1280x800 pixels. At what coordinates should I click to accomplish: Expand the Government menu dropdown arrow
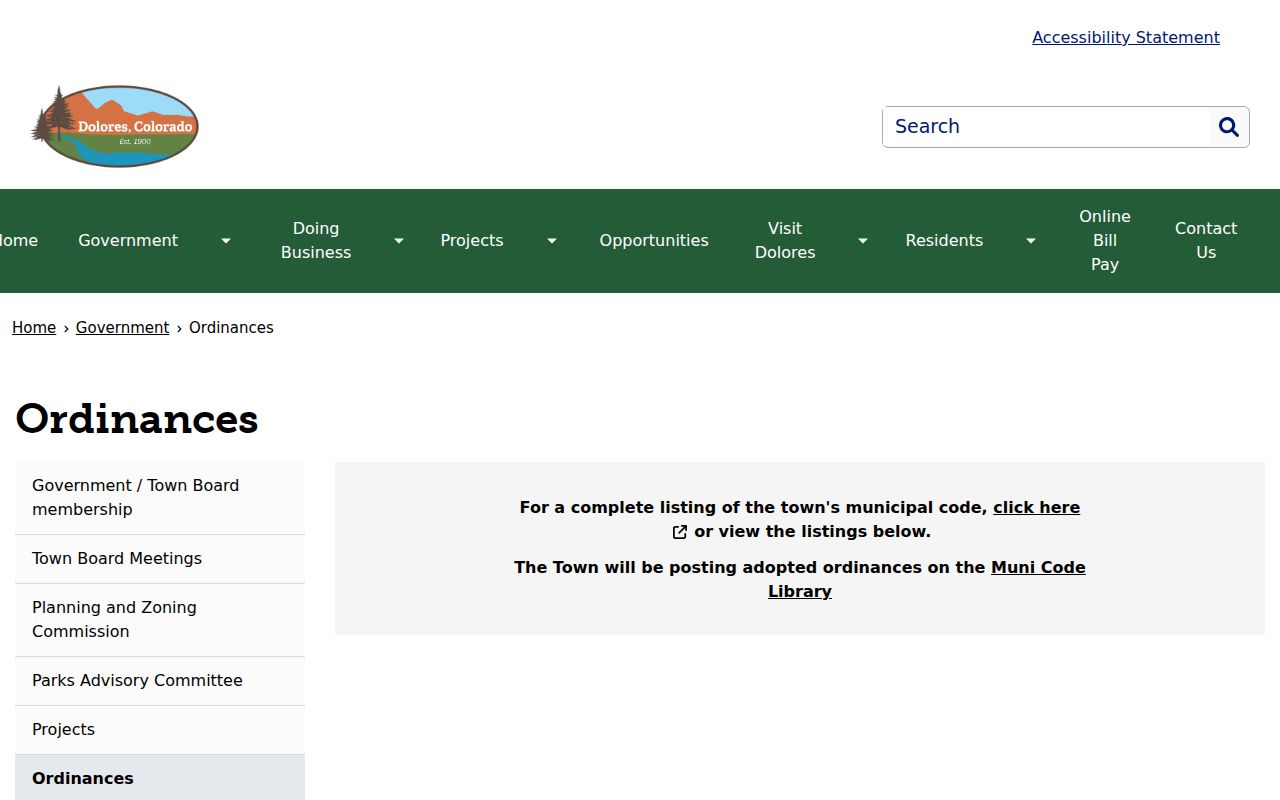pyautogui.click(x=226, y=241)
